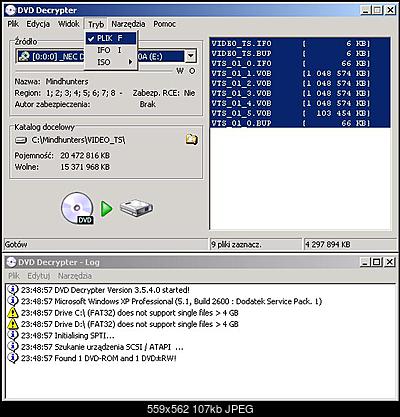This screenshot has height=417, width=400.
Task: Select log line 'Initialising SPTI...'
Action: [x=68, y=335]
